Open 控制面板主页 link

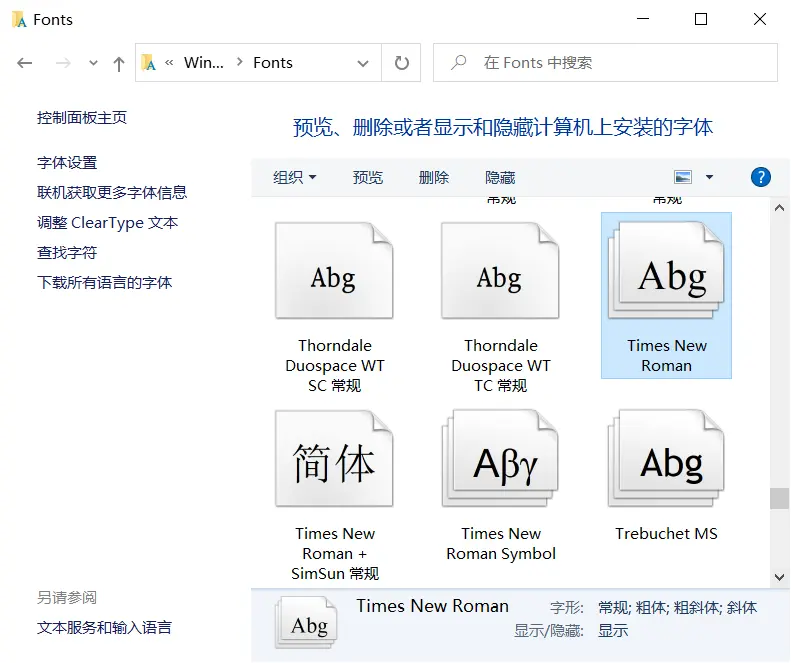coord(82,118)
